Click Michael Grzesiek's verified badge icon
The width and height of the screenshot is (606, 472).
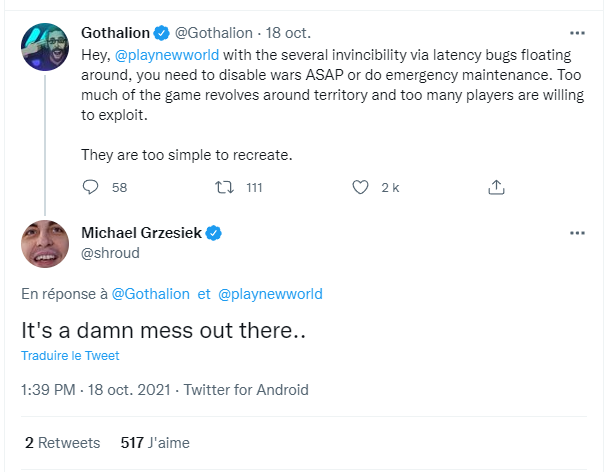(x=214, y=233)
